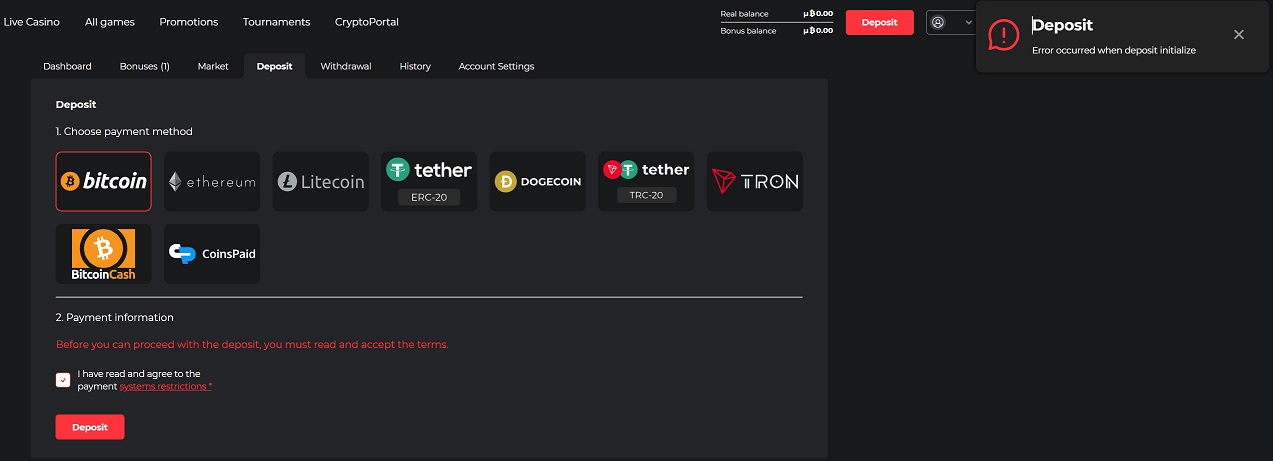
Task: Open the History tab
Action: [x=415, y=66]
